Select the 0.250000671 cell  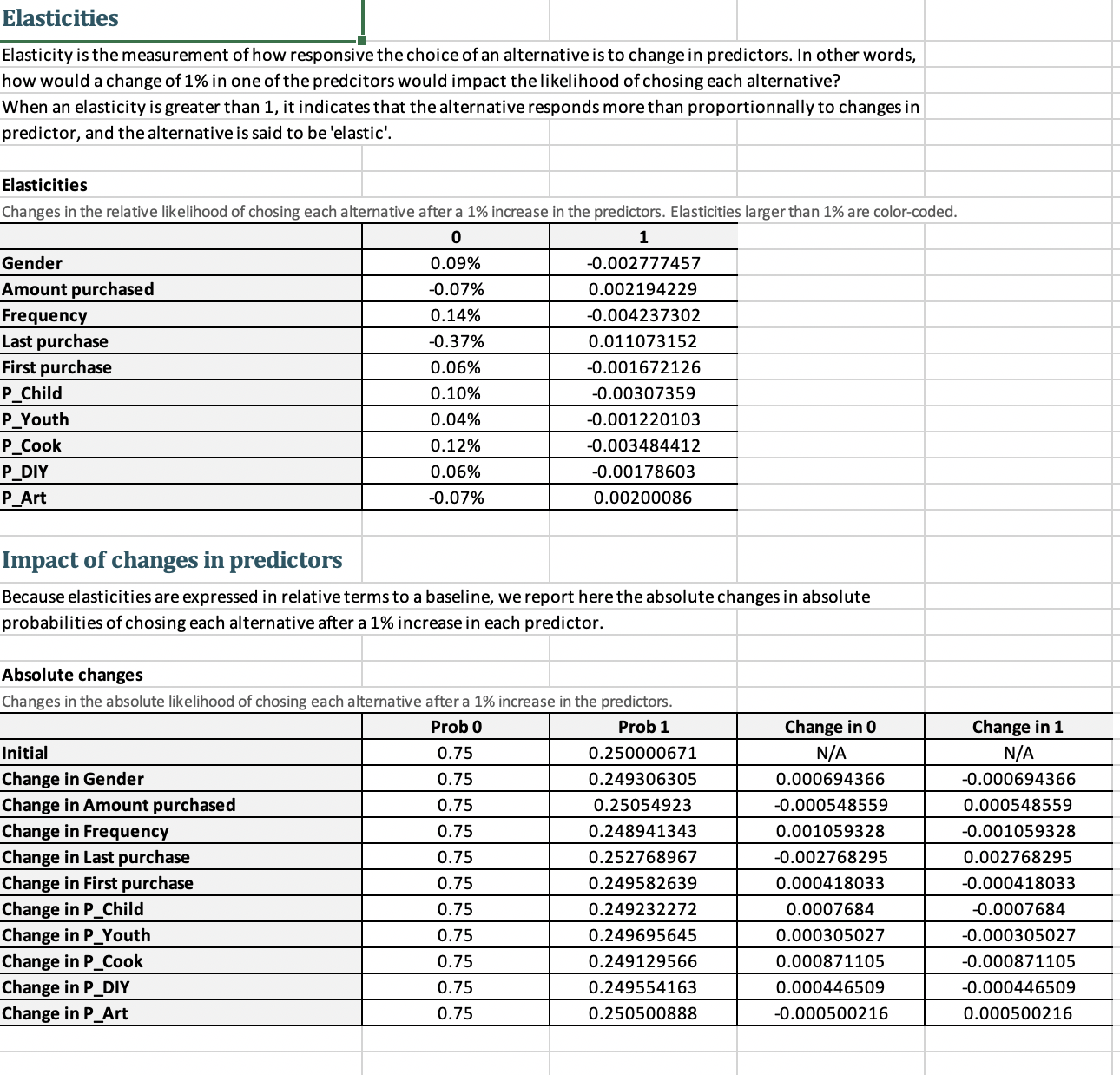pyautogui.click(x=643, y=753)
